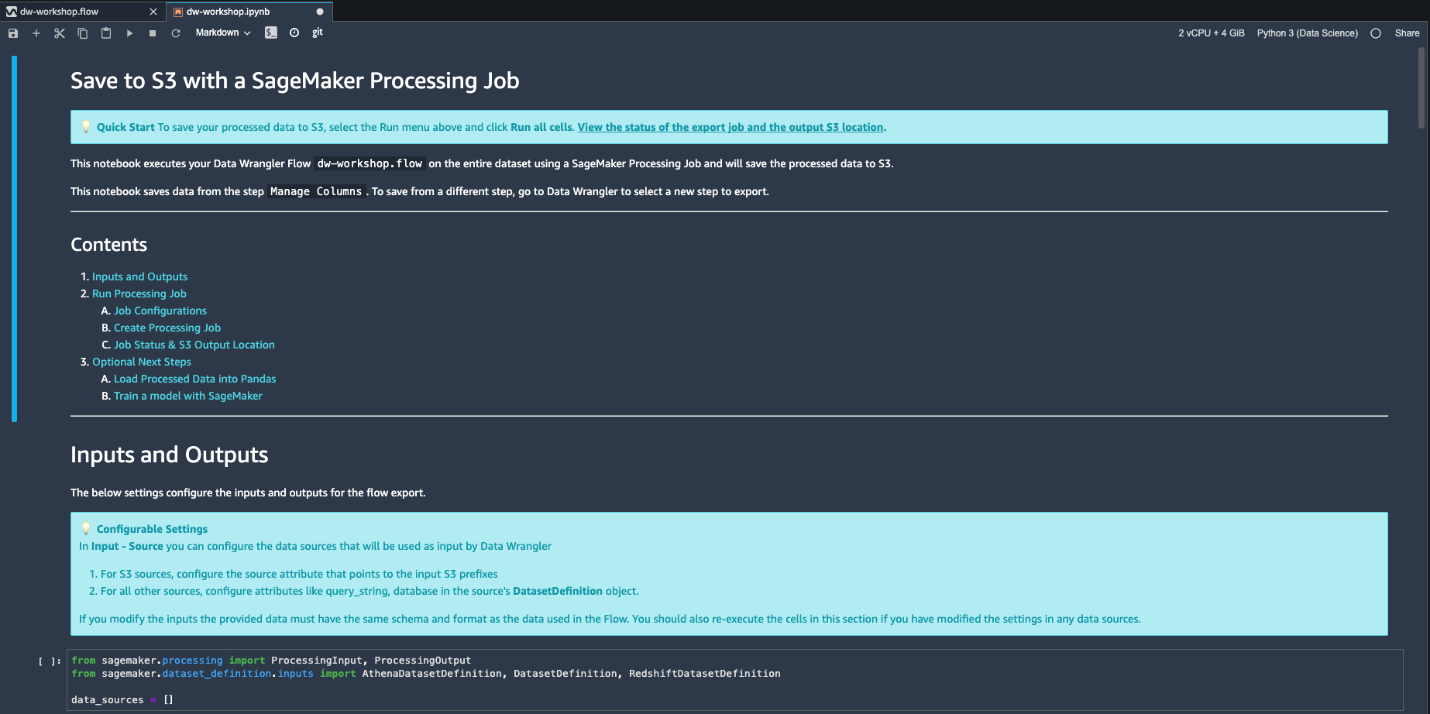Follow Train a model with SageMaker link

click(188, 396)
